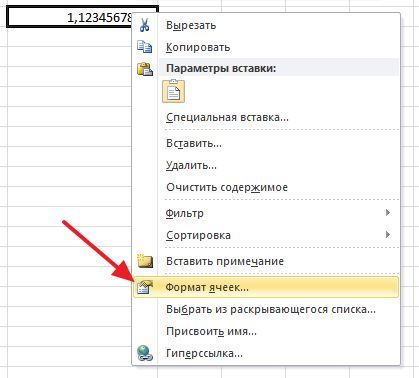Screen dimensions: 419x378
Task: Click the yellow note comment icon
Action: tap(145, 261)
